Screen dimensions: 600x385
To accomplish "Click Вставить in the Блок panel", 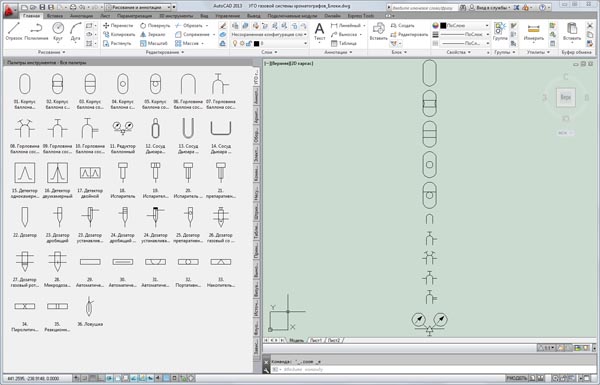I will [378, 31].
